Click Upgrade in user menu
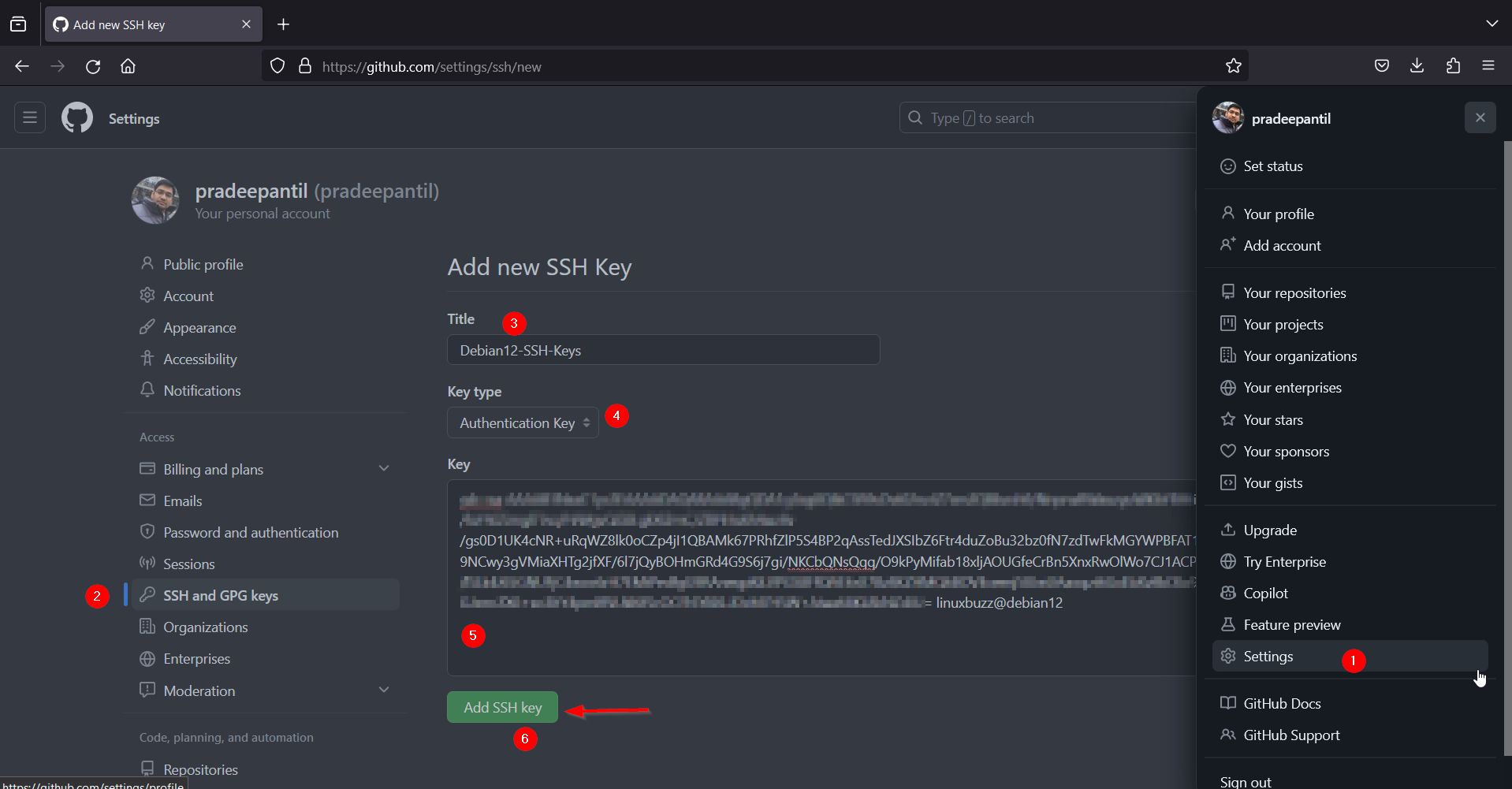 click(1350, 530)
